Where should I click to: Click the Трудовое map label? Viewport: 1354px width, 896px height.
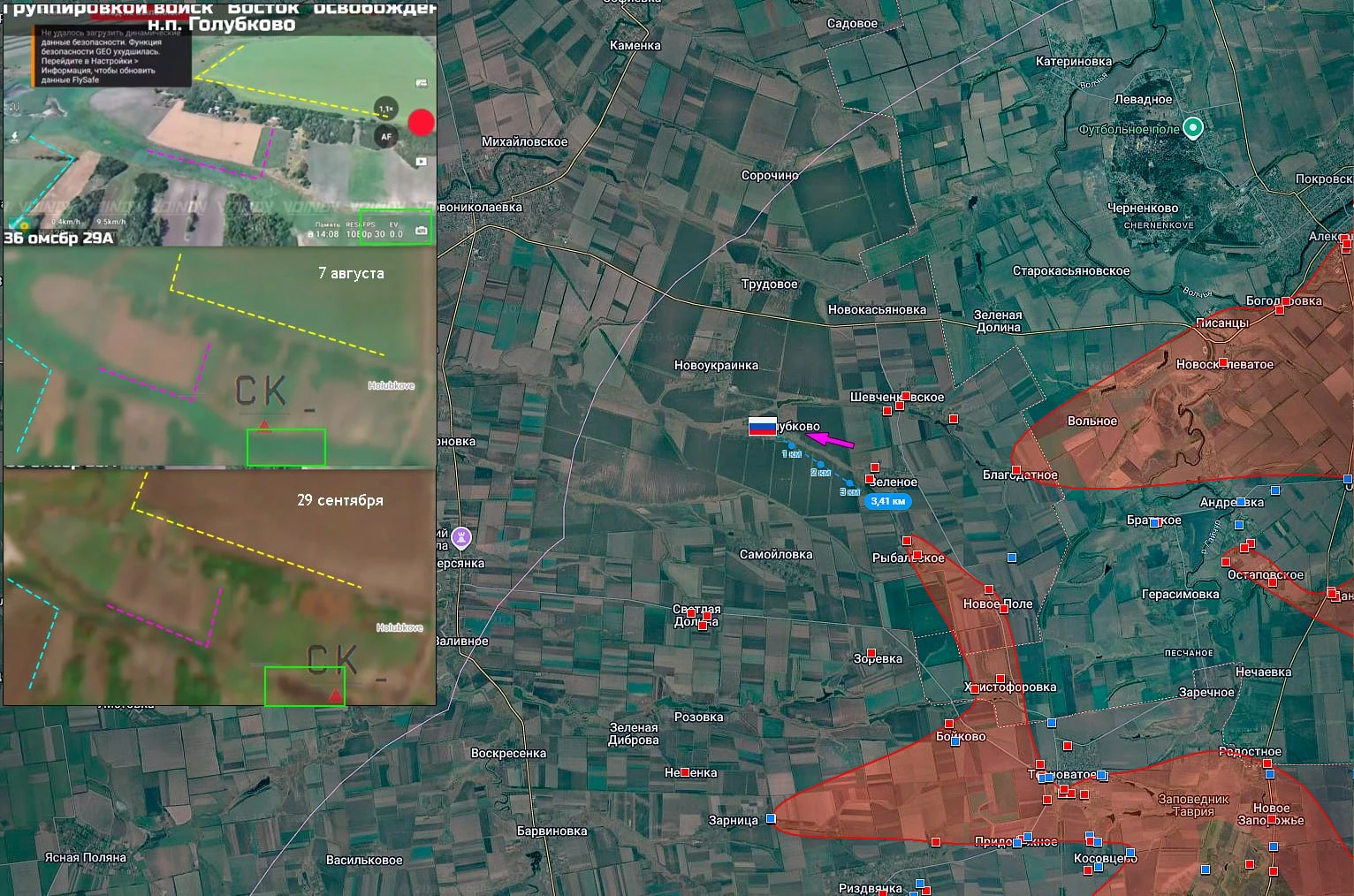click(x=769, y=284)
